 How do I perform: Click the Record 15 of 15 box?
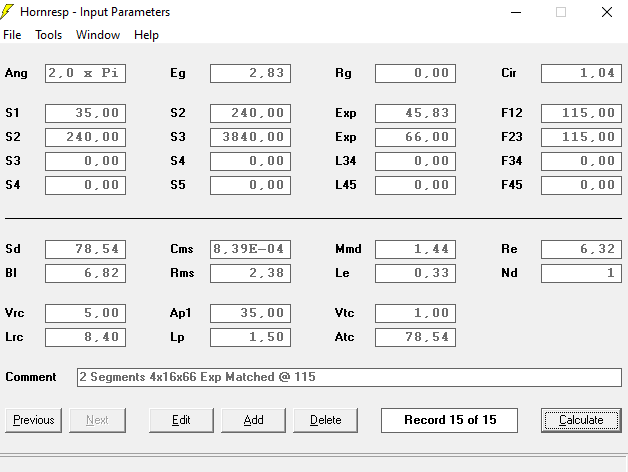[x=449, y=420]
